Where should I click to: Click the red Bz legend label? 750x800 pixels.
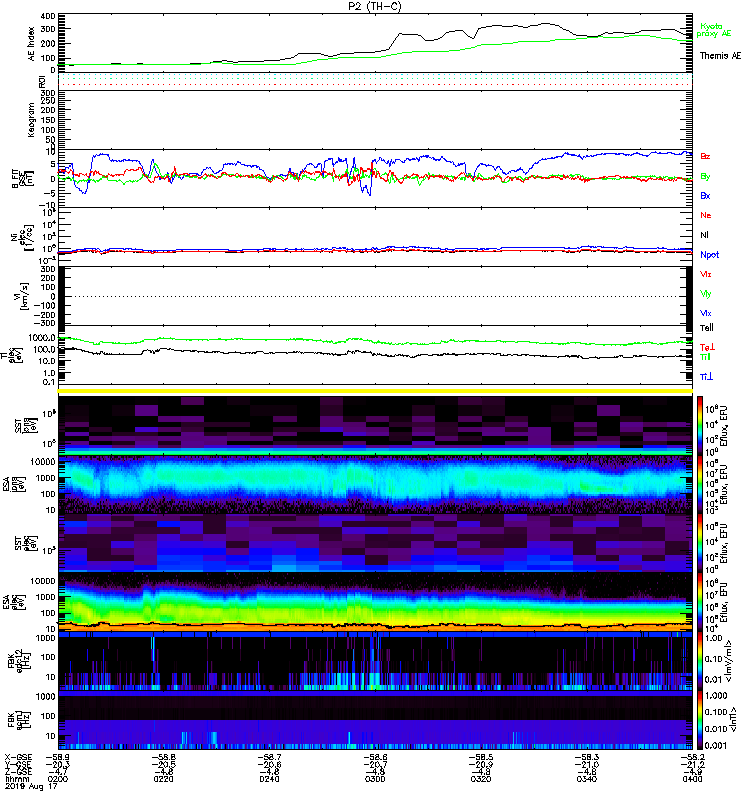[x=705, y=156]
